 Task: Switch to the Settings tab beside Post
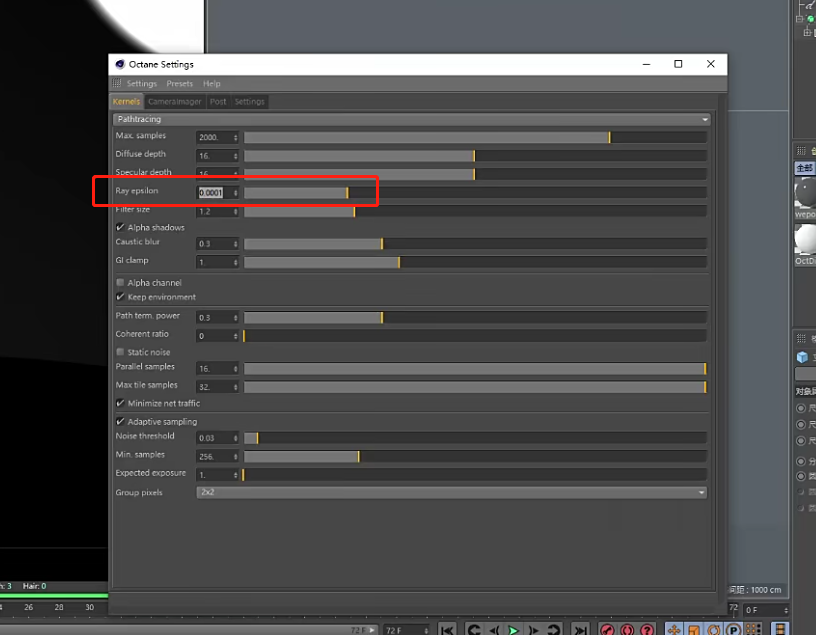coord(249,101)
